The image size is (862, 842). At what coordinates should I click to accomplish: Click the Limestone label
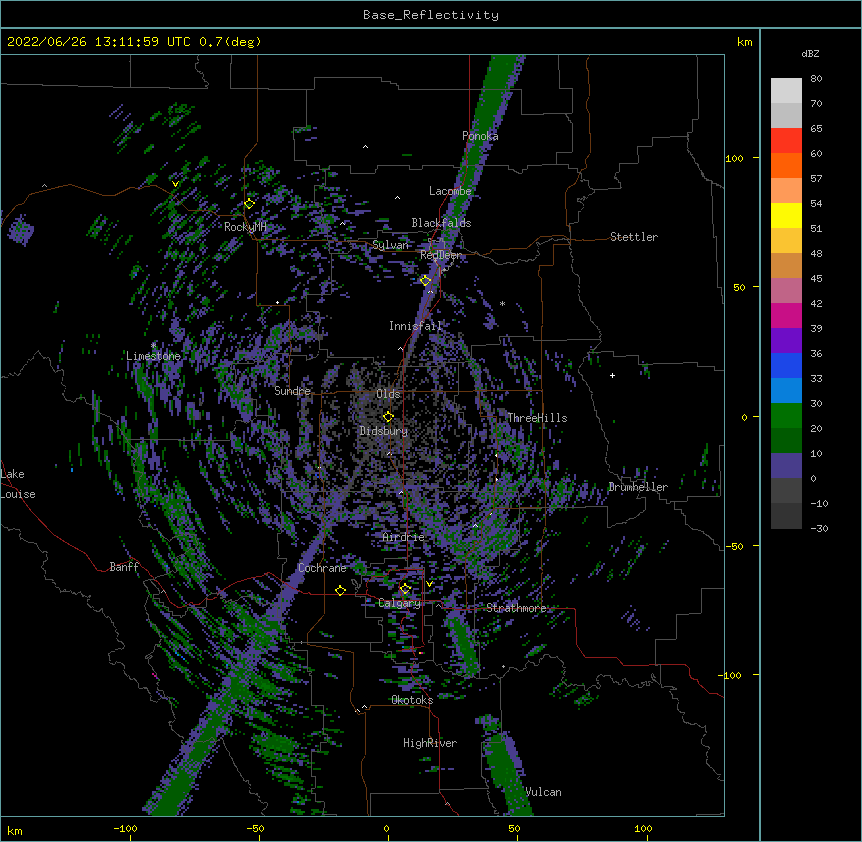click(153, 356)
